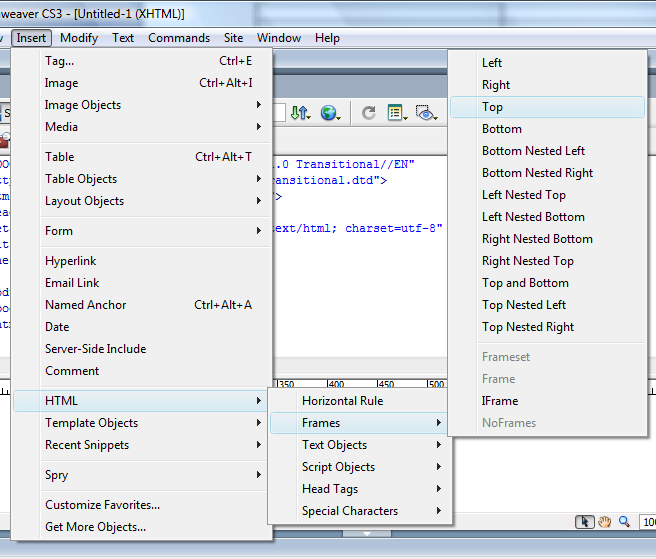Open the Text menu
Viewport: 656px width, 559px height.
[x=123, y=38]
